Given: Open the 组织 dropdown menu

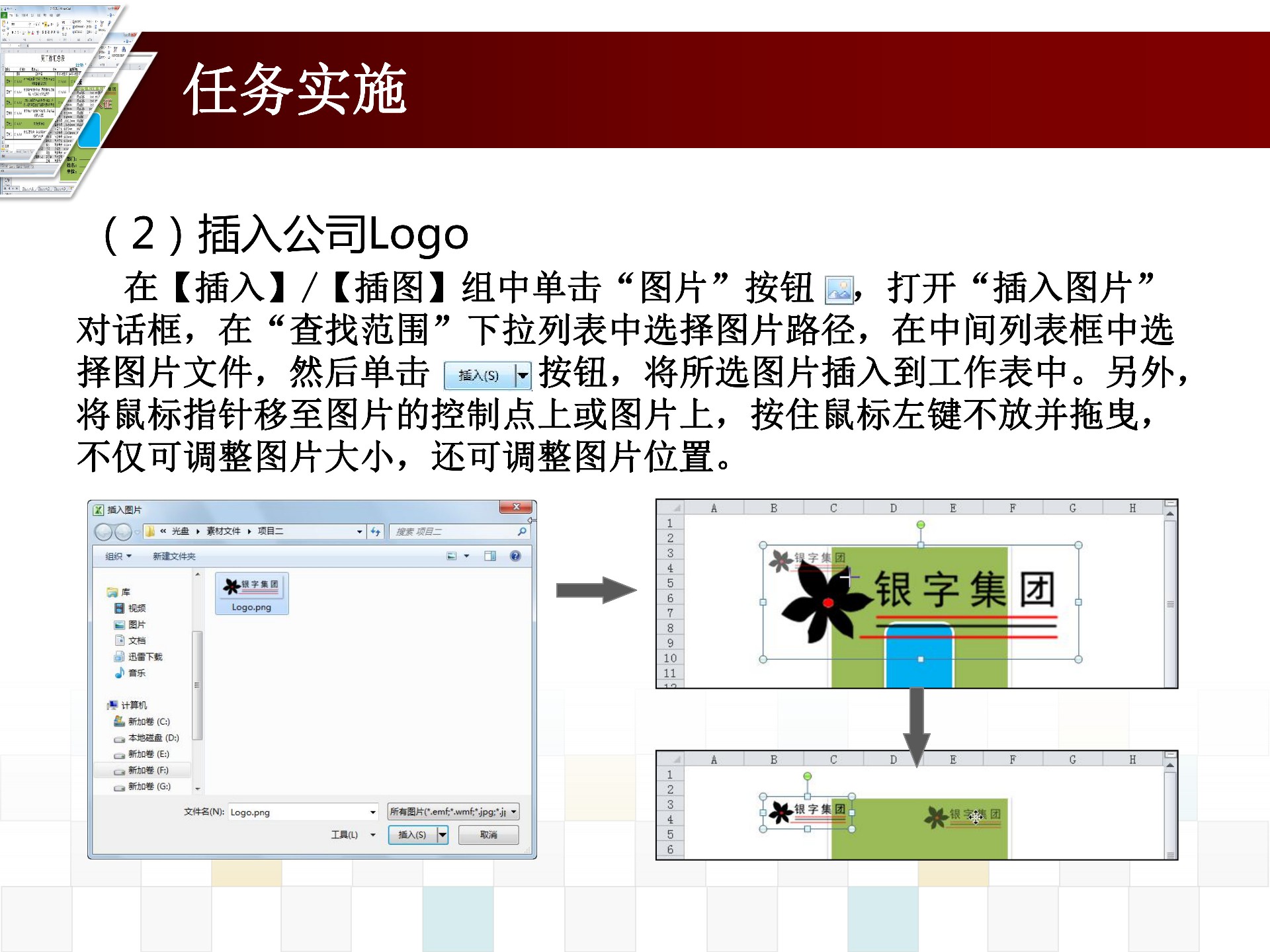Looking at the screenshot, I should (x=118, y=556).
